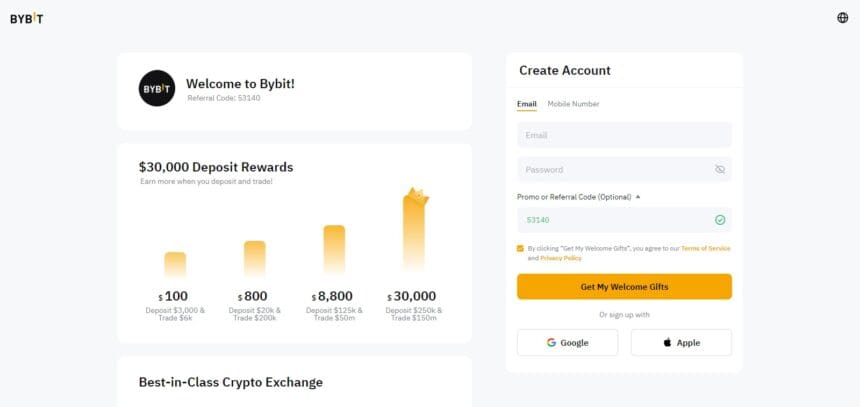The height and width of the screenshot is (407, 860).
Task: Sign up with Apple
Action: pos(681,343)
